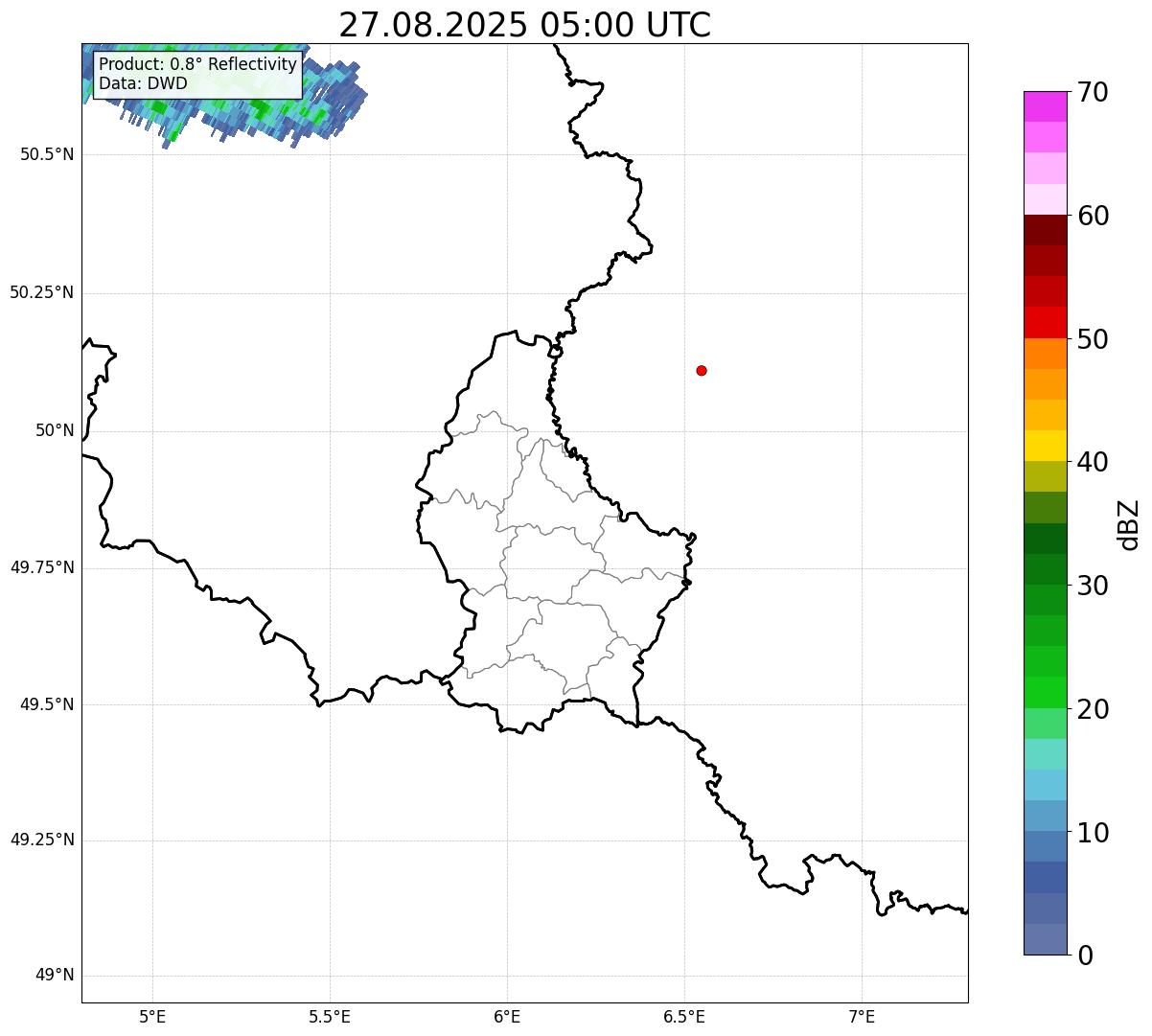The height and width of the screenshot is (1036, 1152).
Task: Click the 50.25°N latitude label
Action: pos(42,292)
